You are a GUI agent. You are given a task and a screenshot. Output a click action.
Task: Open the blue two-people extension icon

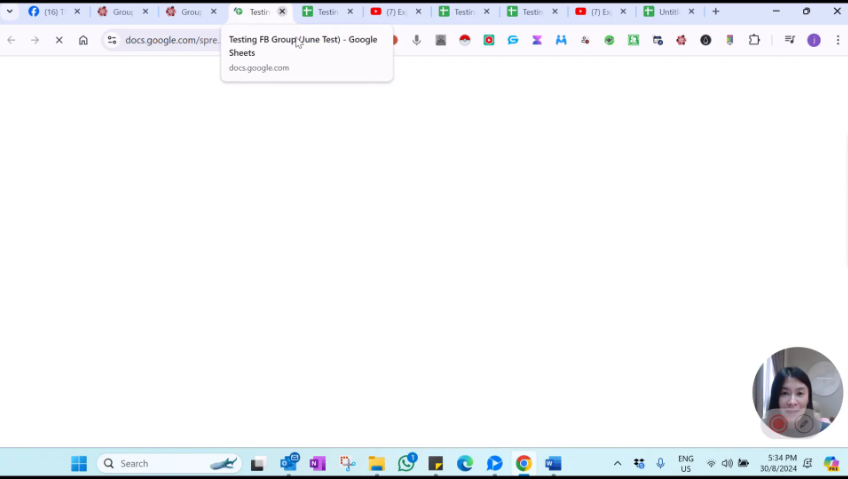pos(561,40)
